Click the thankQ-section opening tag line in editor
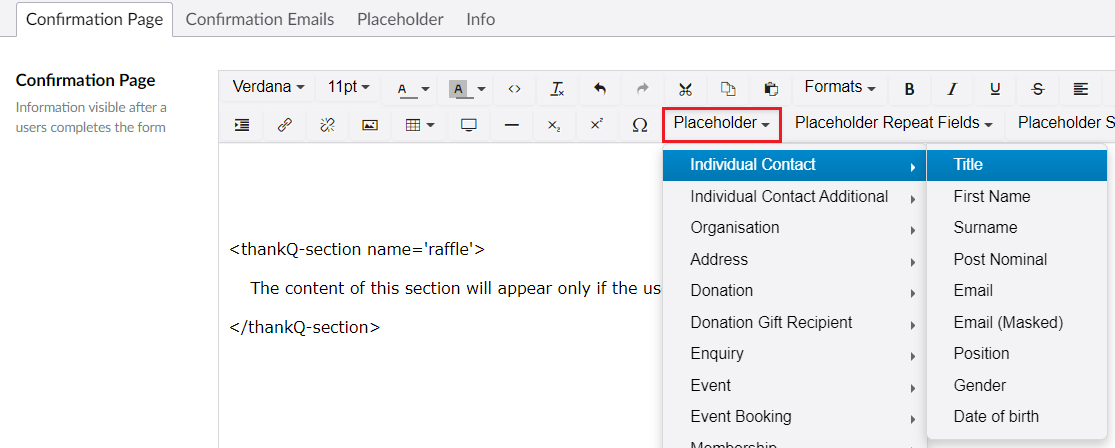The height and width of the screenshot is (448, 1115). point(357,250)
